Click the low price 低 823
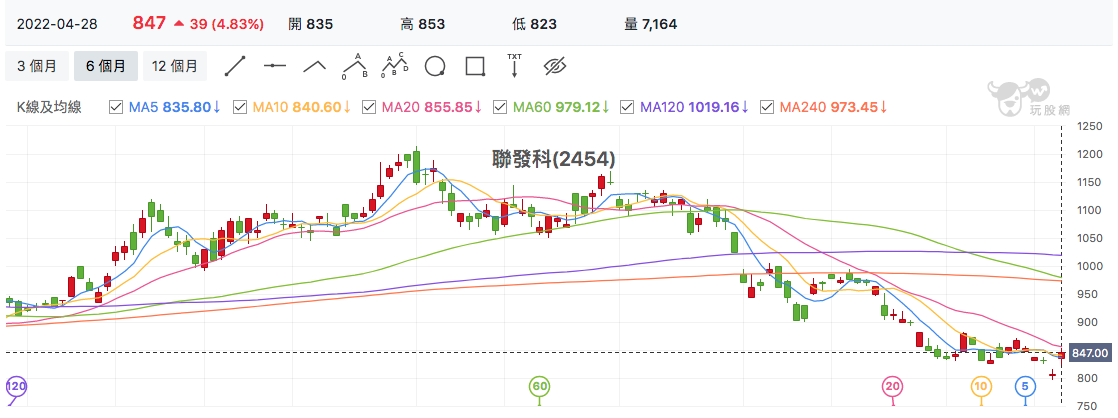1118x418 pixels. (534, 24)
